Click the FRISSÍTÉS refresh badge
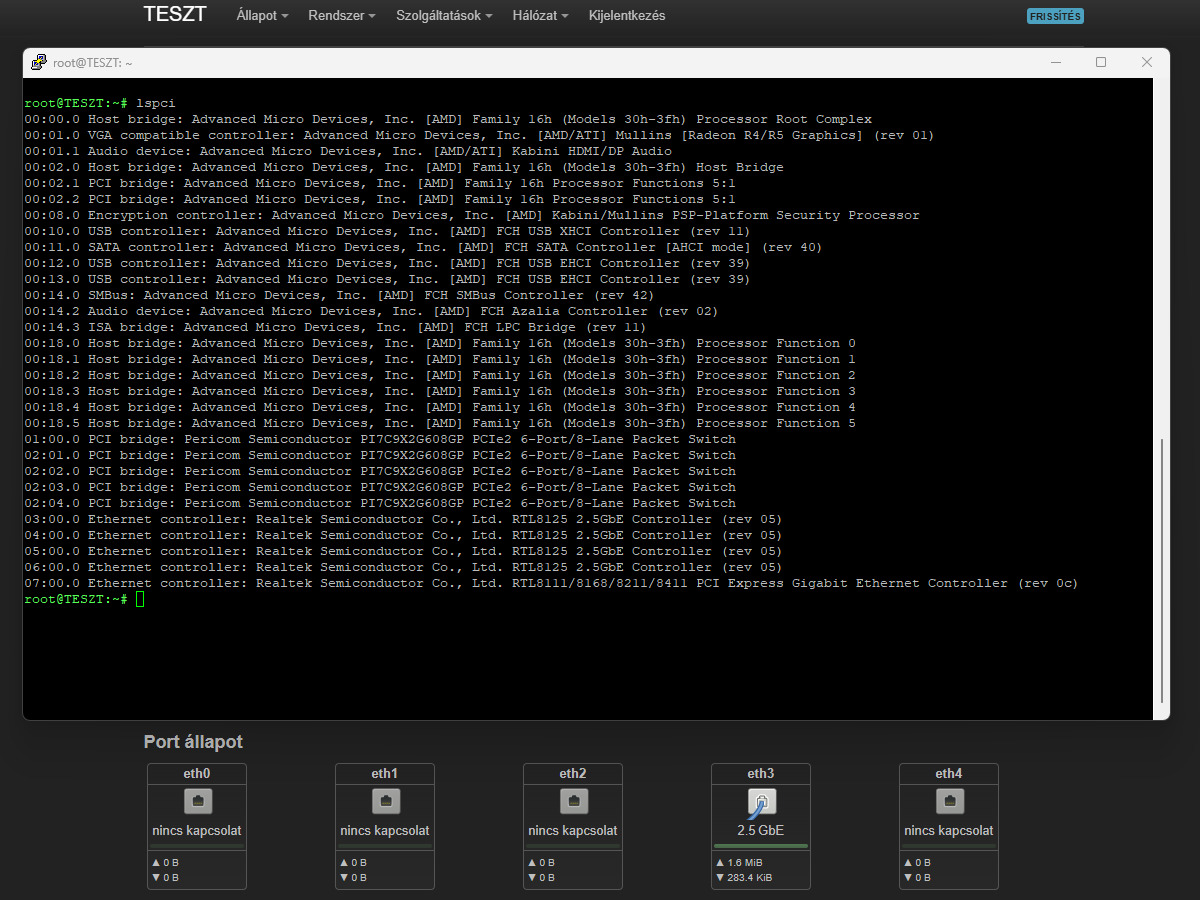 click(x=1055, y=16)
